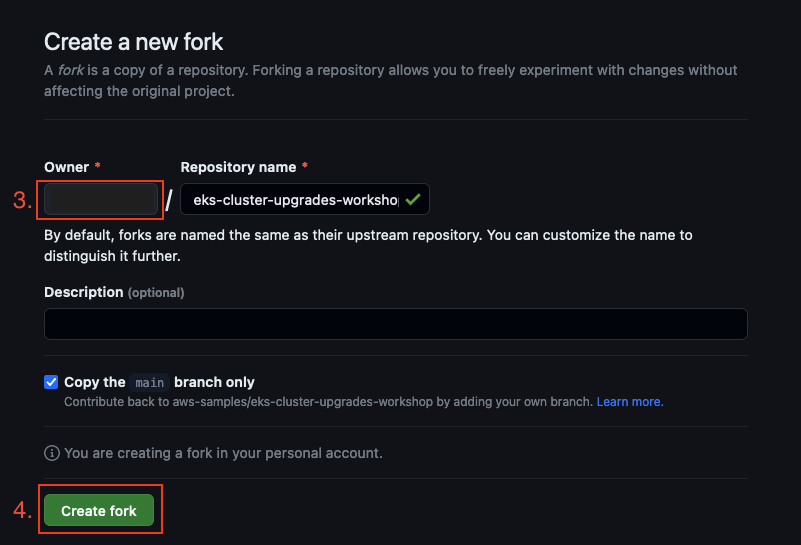801x545 pixels.
Task: Click the slash separator between owner and repository
Action: point(169,200)
